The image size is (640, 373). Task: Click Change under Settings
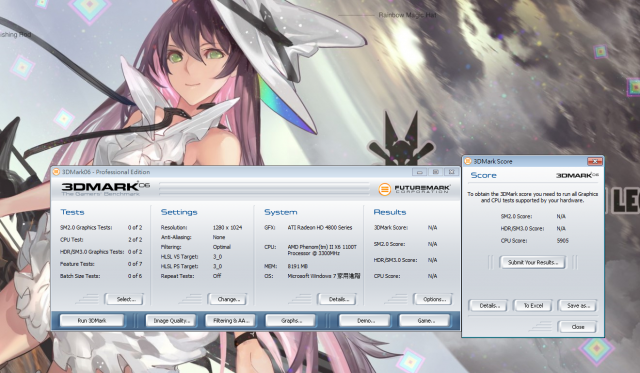point(228,299)
